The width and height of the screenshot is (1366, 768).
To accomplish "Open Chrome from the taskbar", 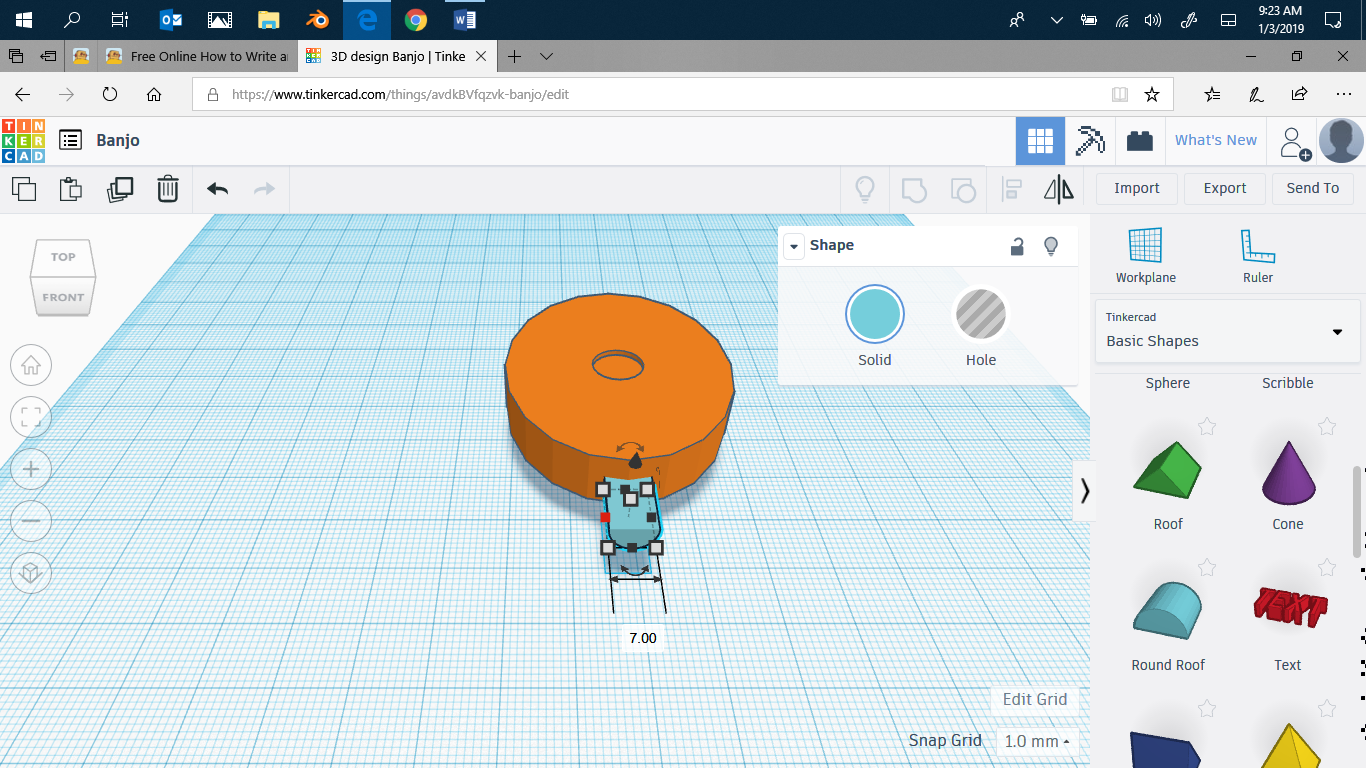I will click(416, 19).
